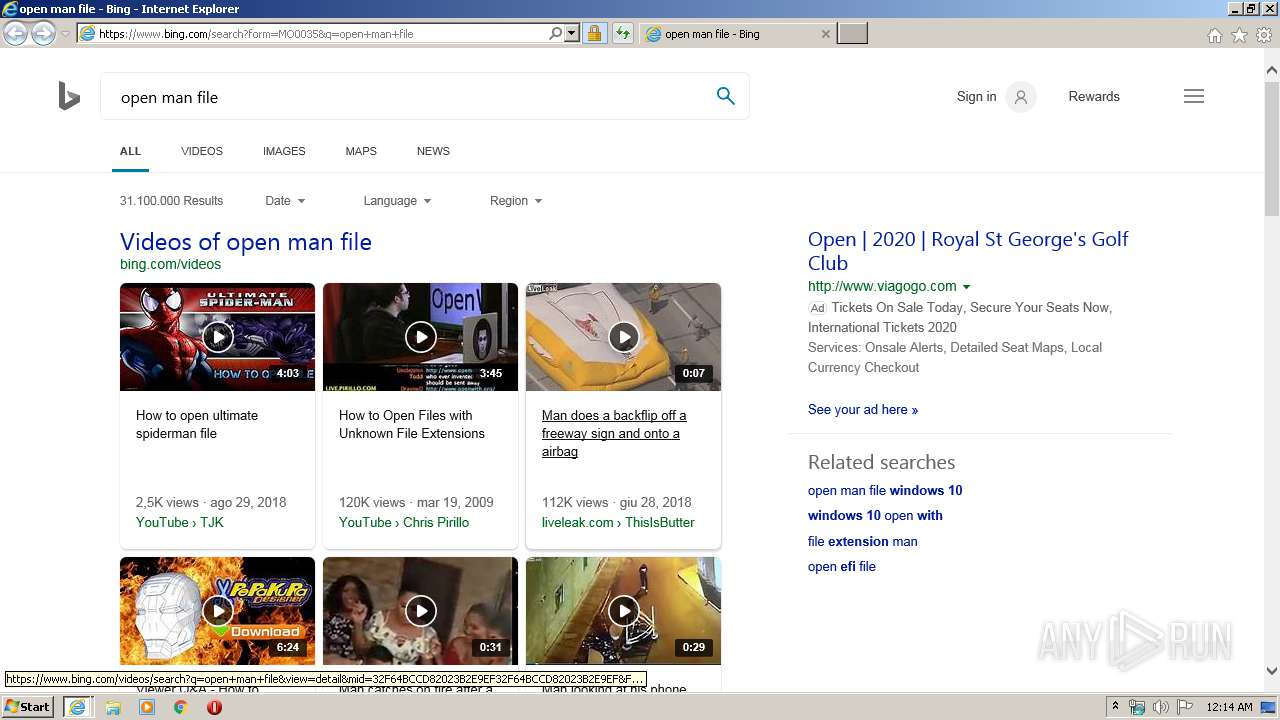Open 'Videos of open man file' heading link

coord(246,242)
